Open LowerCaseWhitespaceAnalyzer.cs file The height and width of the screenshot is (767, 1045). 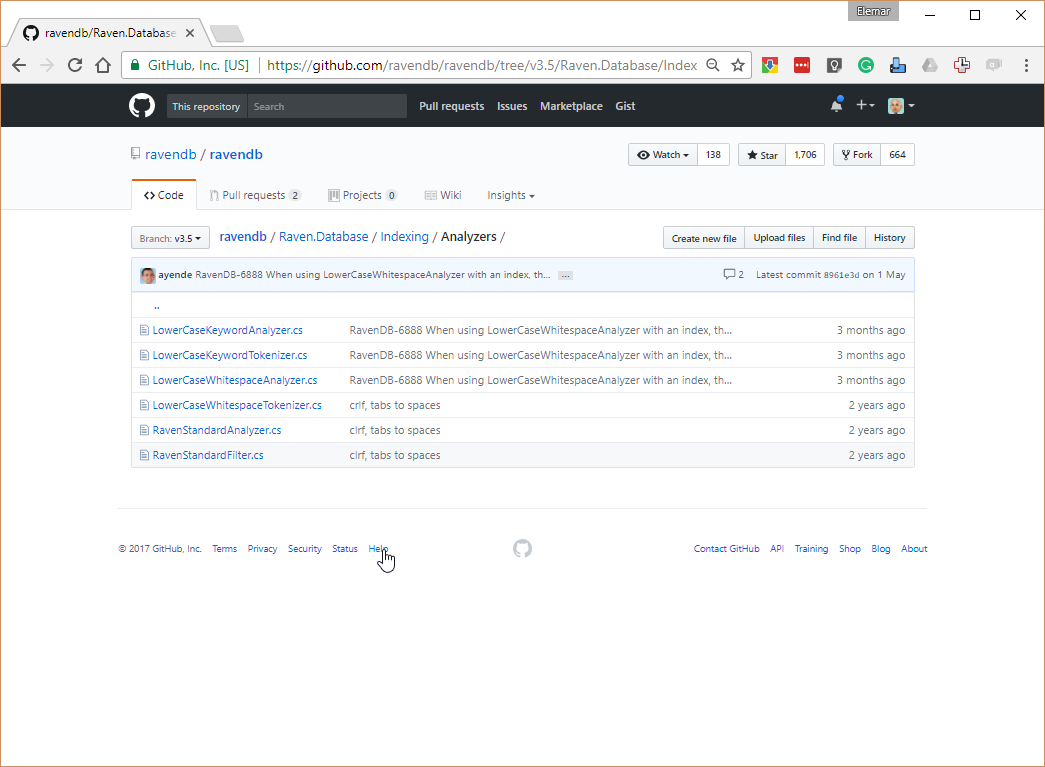[235, 381]
